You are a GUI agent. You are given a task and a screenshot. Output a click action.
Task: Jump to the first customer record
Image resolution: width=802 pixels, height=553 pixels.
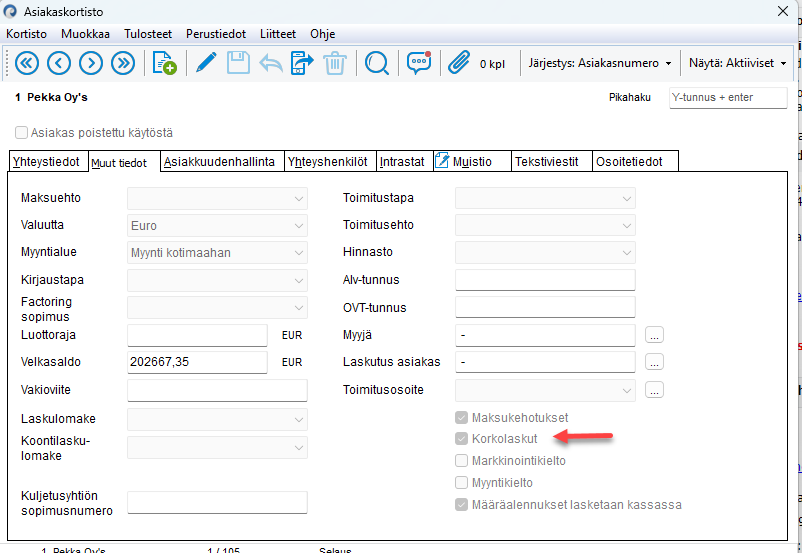[x=27, y=63]
